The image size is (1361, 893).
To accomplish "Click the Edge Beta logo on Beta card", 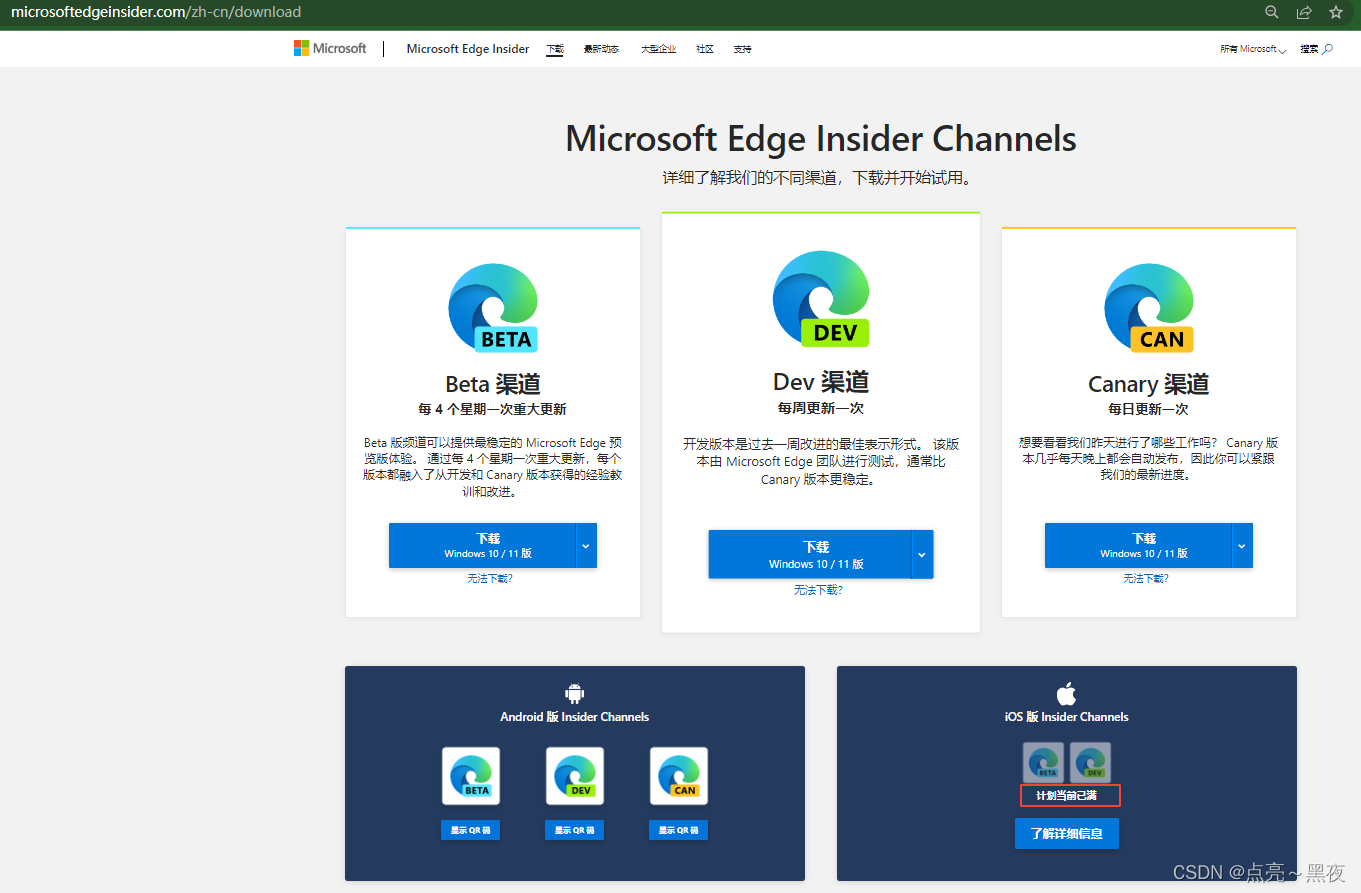I will click(x=493, y=308).
